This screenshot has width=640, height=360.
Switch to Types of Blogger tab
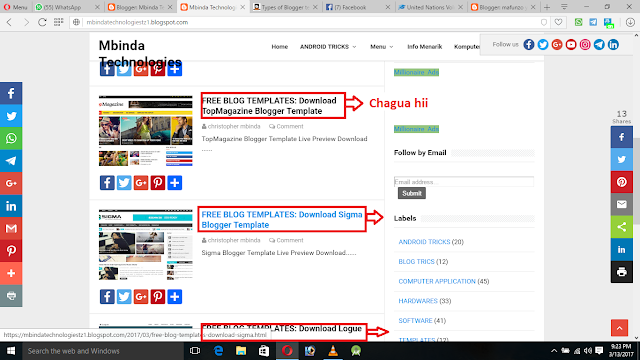point(285,7)
